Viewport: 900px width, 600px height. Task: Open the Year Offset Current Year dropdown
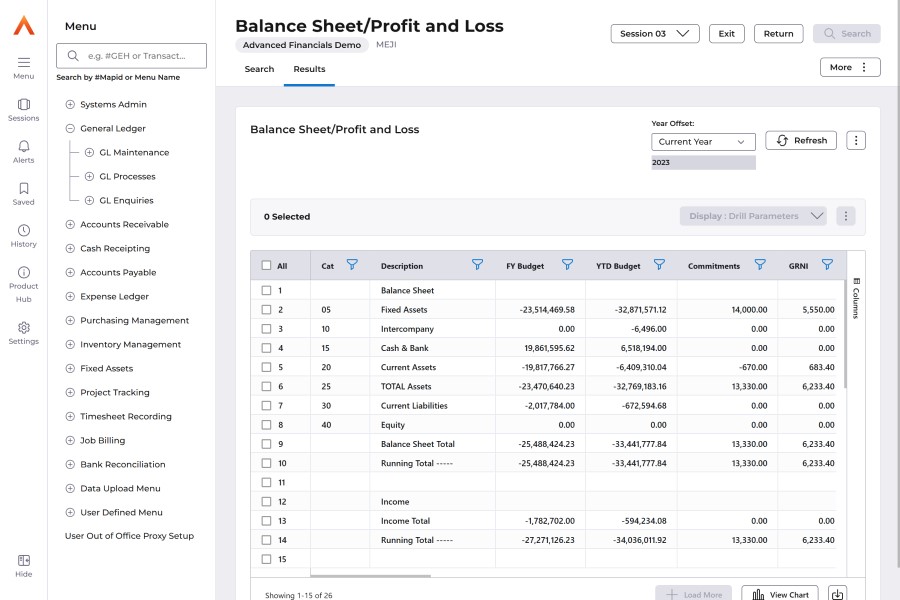click(x=703, y=142)
